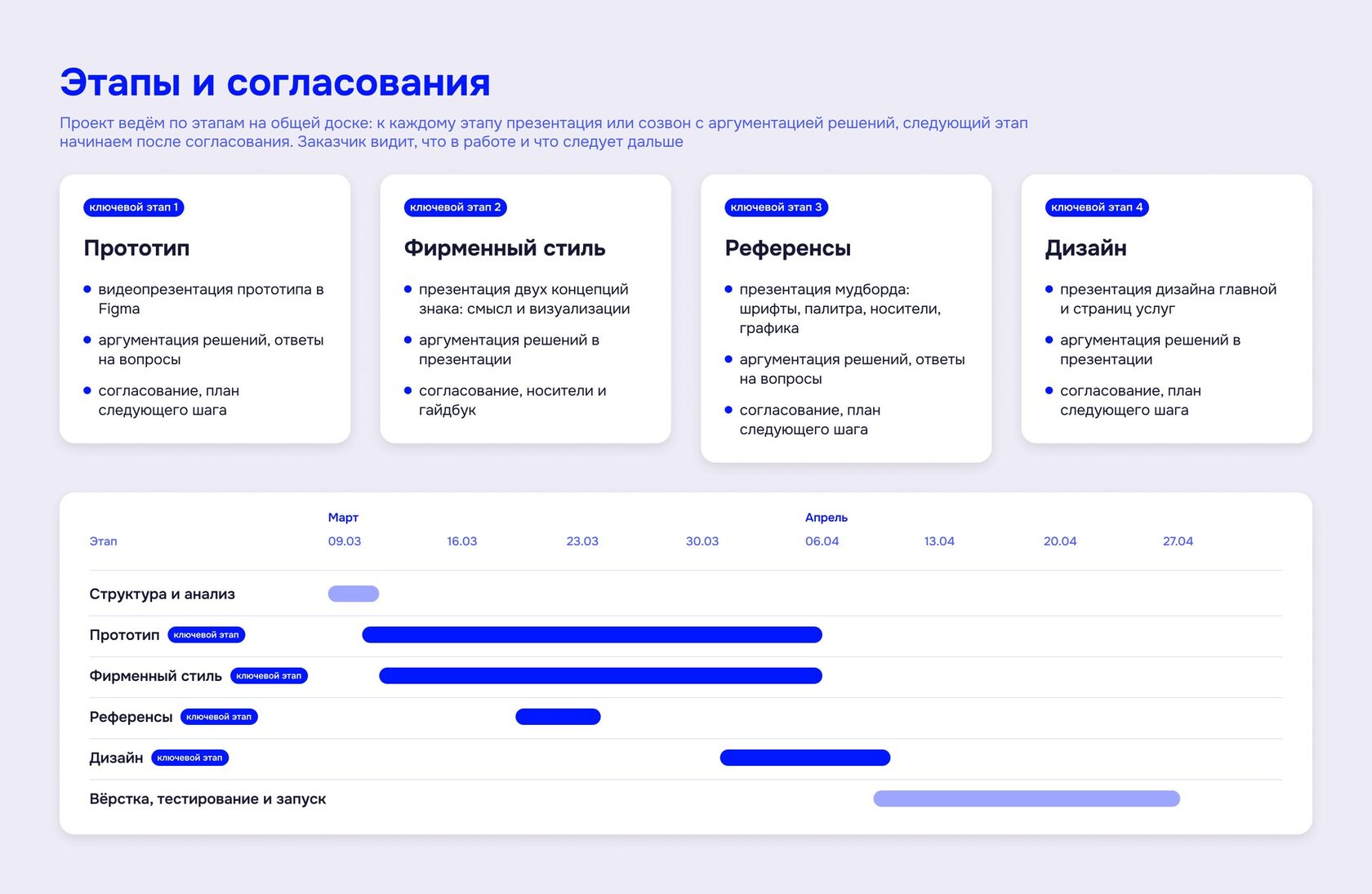Select the 'Референсы' card heading

[x=788, y=248]
